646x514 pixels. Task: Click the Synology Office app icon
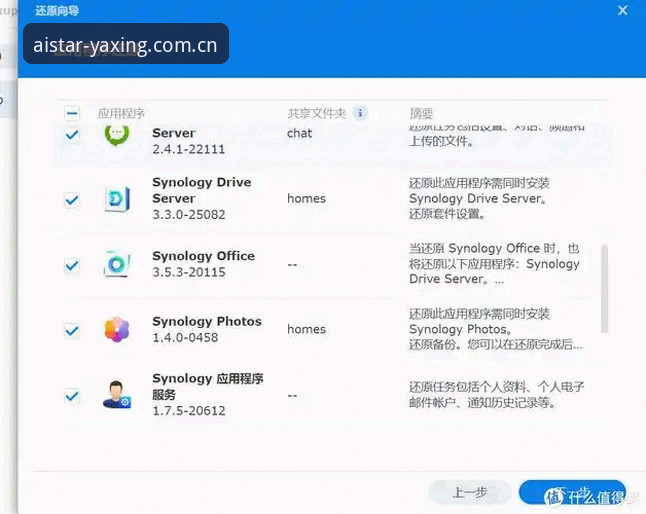(117, 264)
